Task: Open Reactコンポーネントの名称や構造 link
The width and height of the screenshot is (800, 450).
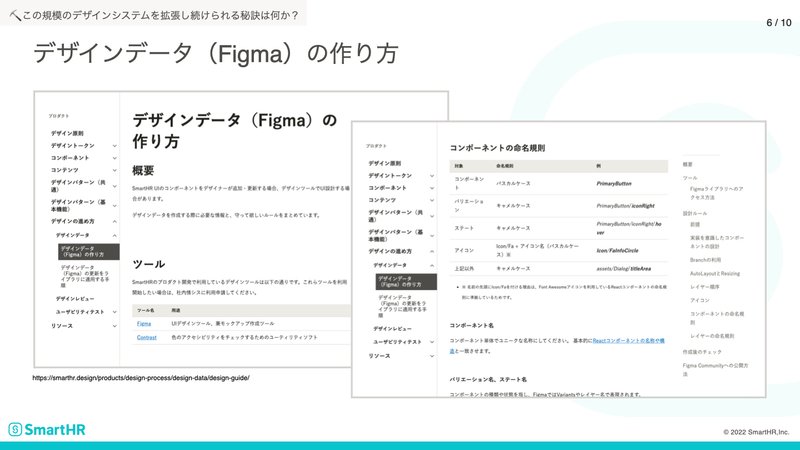Action: 628,341
